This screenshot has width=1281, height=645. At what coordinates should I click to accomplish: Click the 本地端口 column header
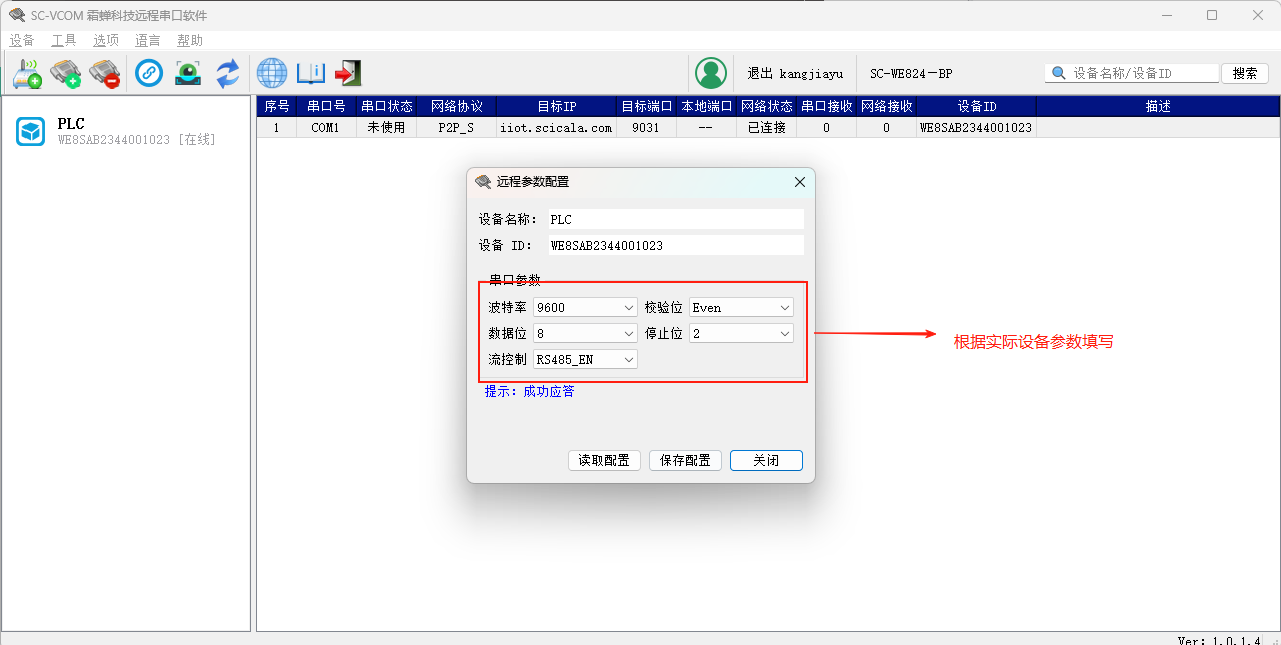tap(706, 107)
